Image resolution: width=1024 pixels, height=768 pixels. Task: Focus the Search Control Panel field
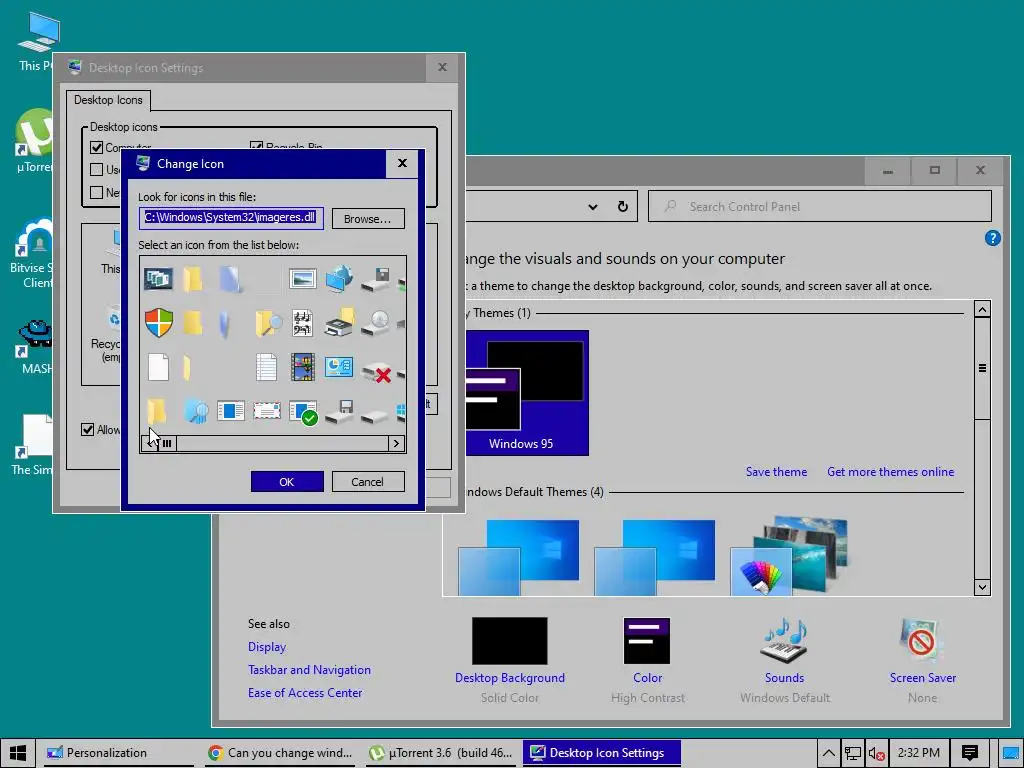click(820, 206)
